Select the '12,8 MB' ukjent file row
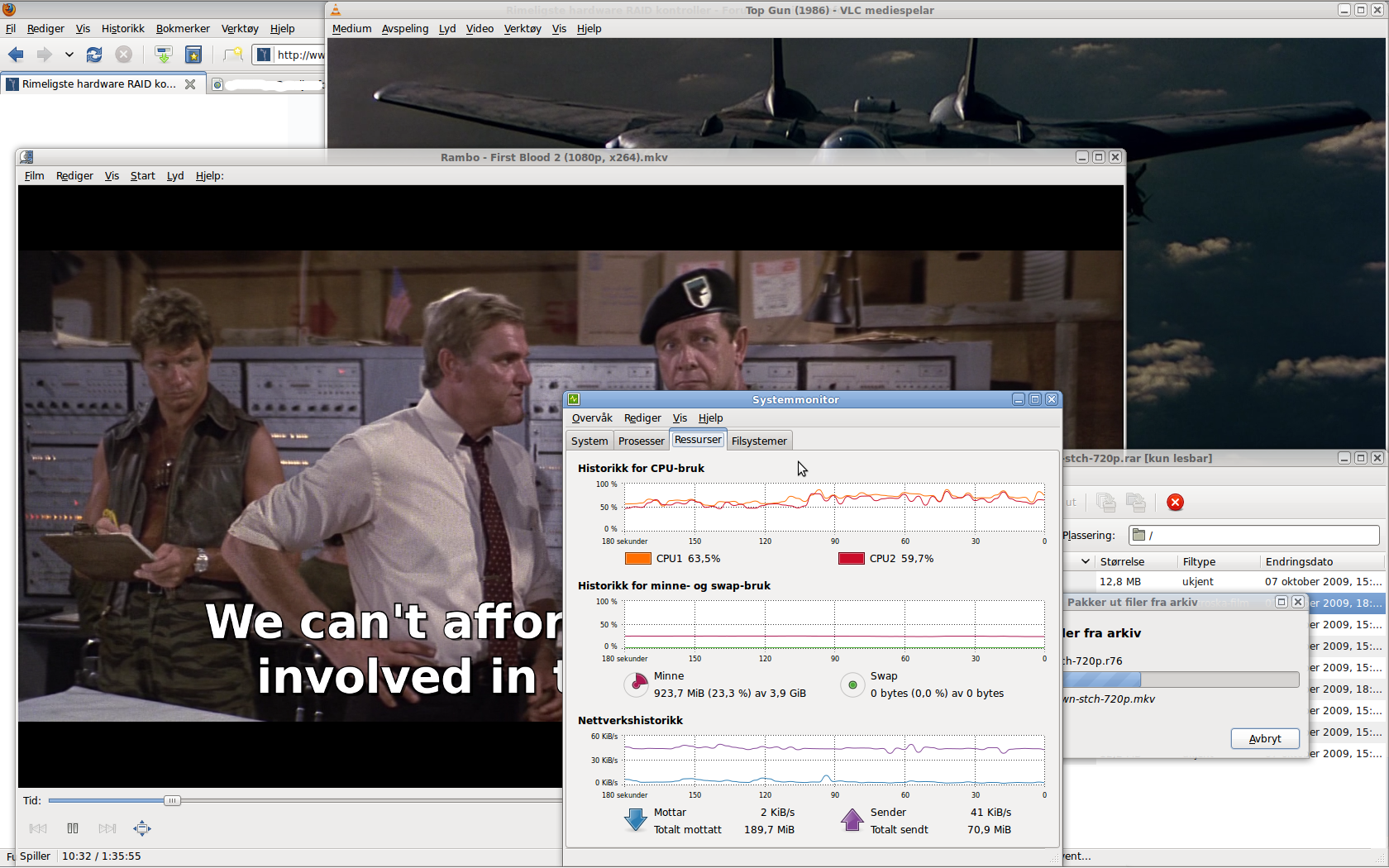The width and height of the screenshot is (1389, 868). tap(1225, 581)
